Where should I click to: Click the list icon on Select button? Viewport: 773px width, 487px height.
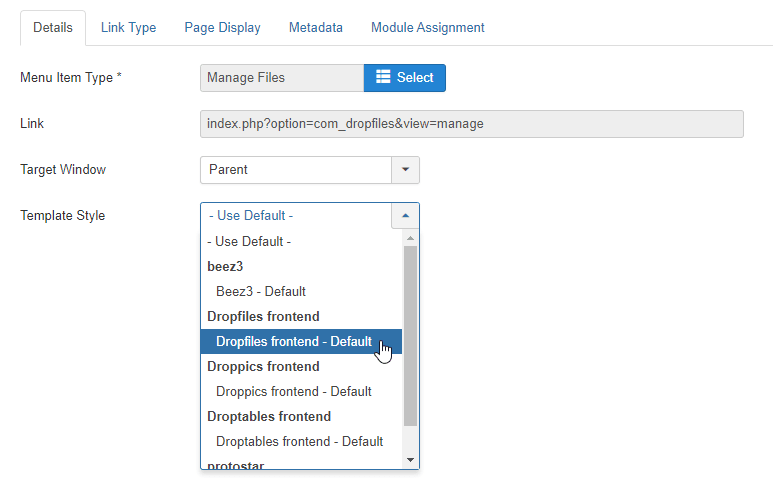[382, 78]
